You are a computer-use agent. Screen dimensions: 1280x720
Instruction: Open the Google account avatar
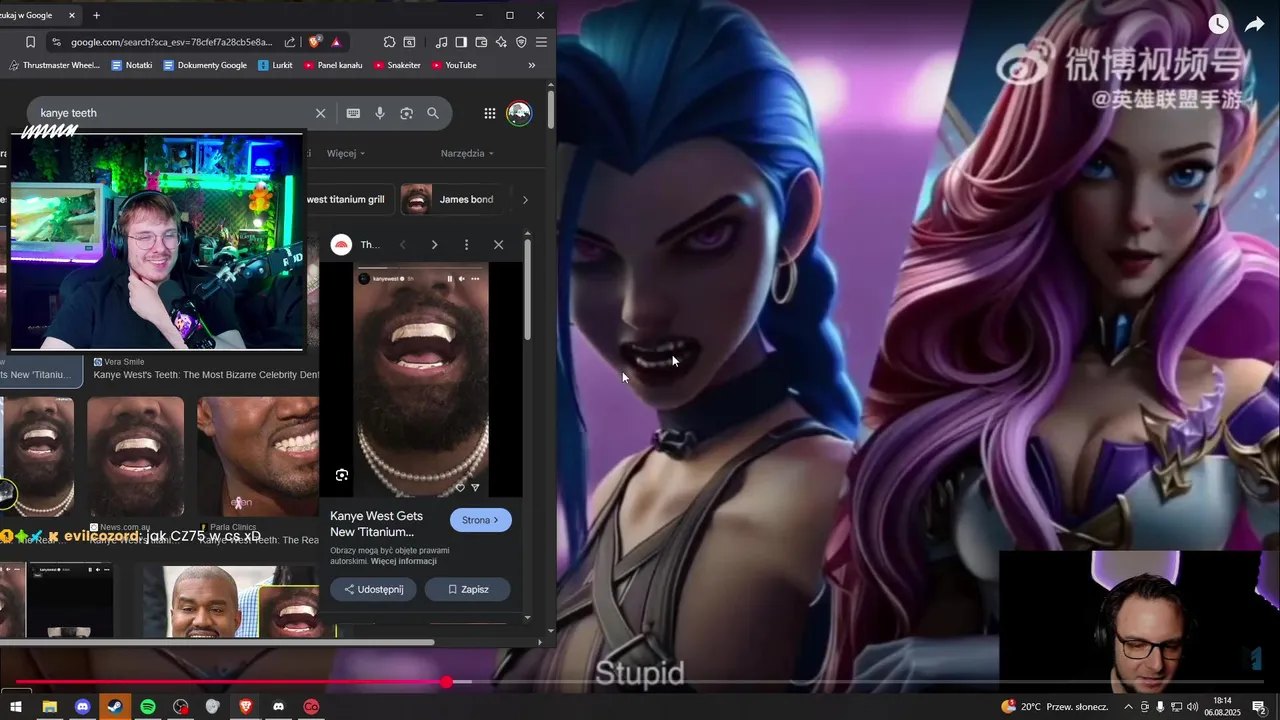click(519, 113)
